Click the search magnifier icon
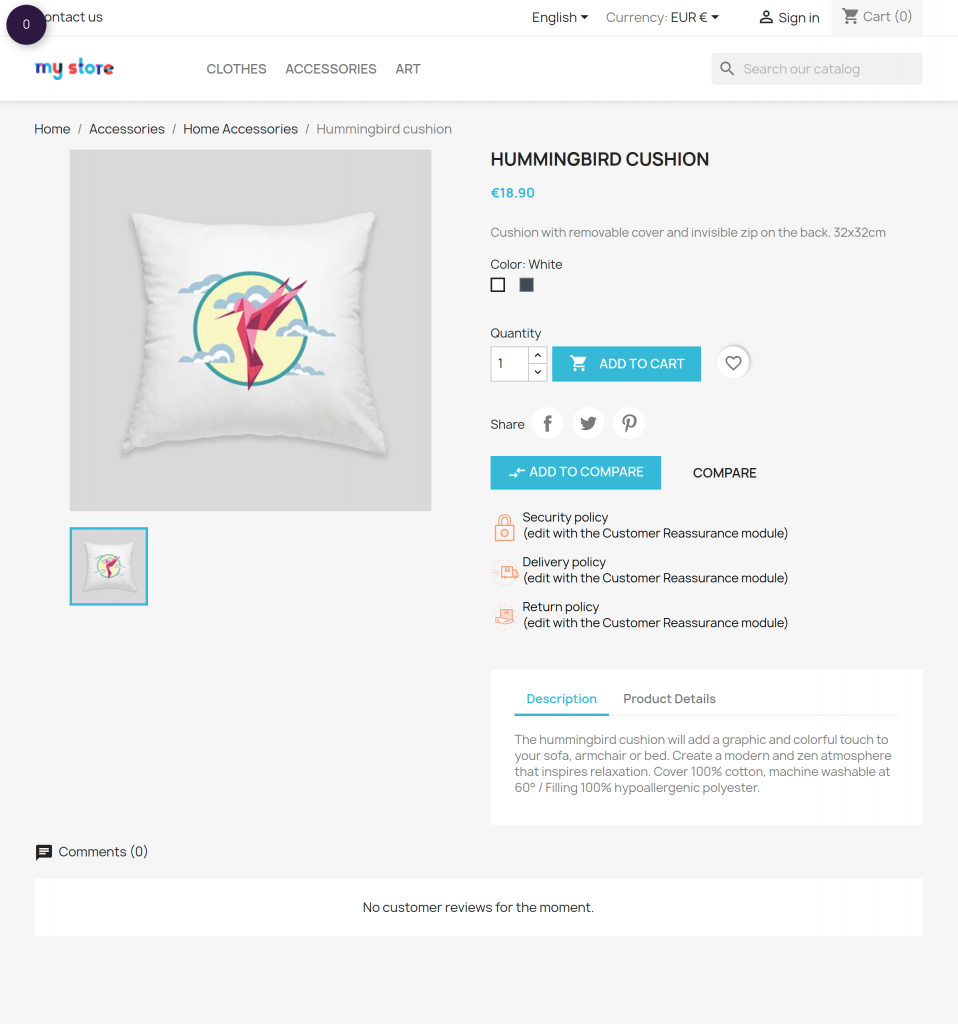Image resolution: width=958 pixels, height=1024 pixels. (727, 69)
